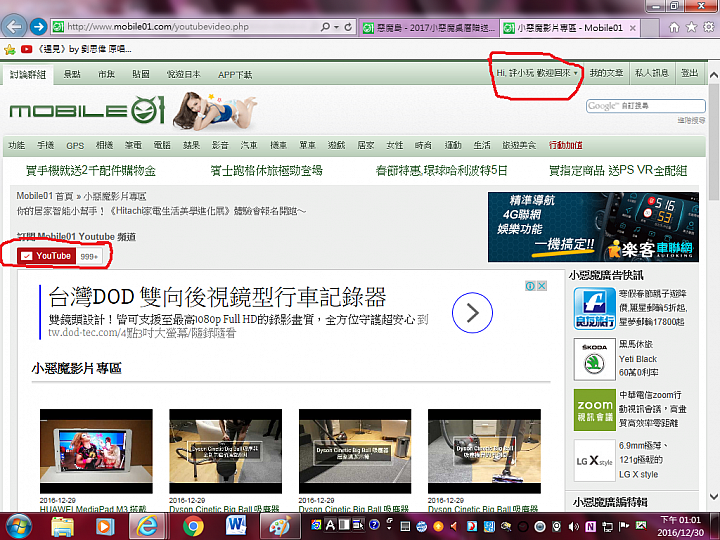
Task: Click 買指定商品 送PS VR全配組 link
Action: click(x=618, y=171)
